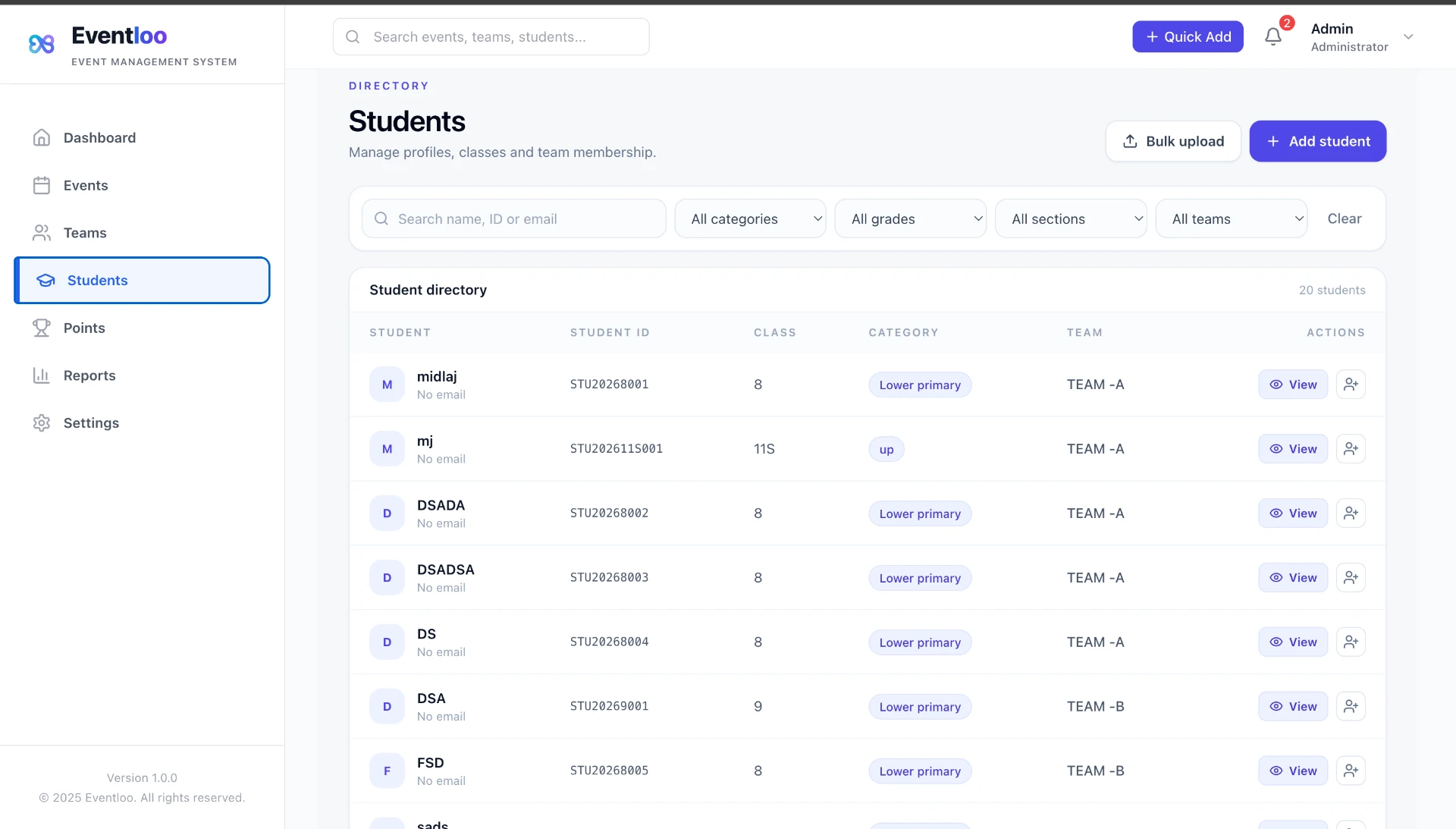Image resolution: width=1456 pixels, height=829 pixels.
Task: Open Points from the sidebar
Action: click(142, 328)
